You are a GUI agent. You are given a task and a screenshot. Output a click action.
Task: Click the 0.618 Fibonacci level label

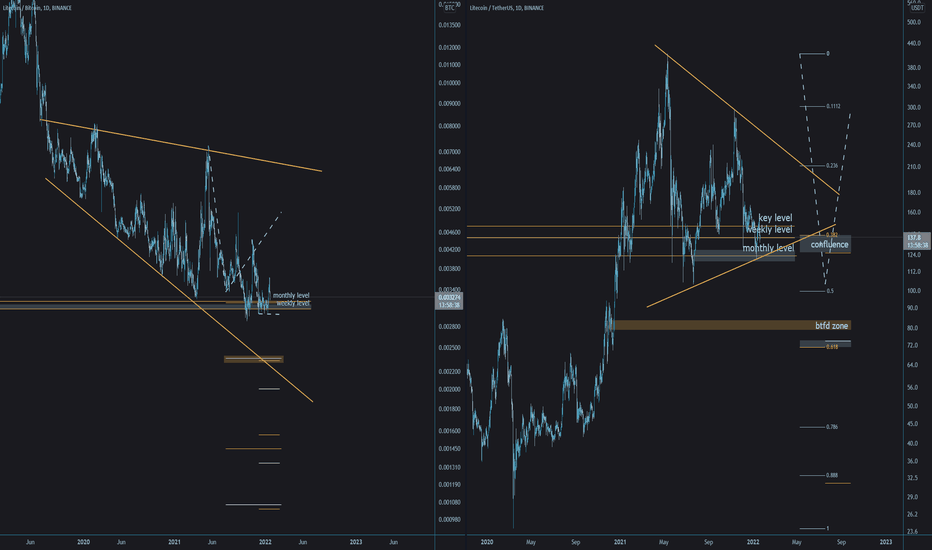click(832, 347)
